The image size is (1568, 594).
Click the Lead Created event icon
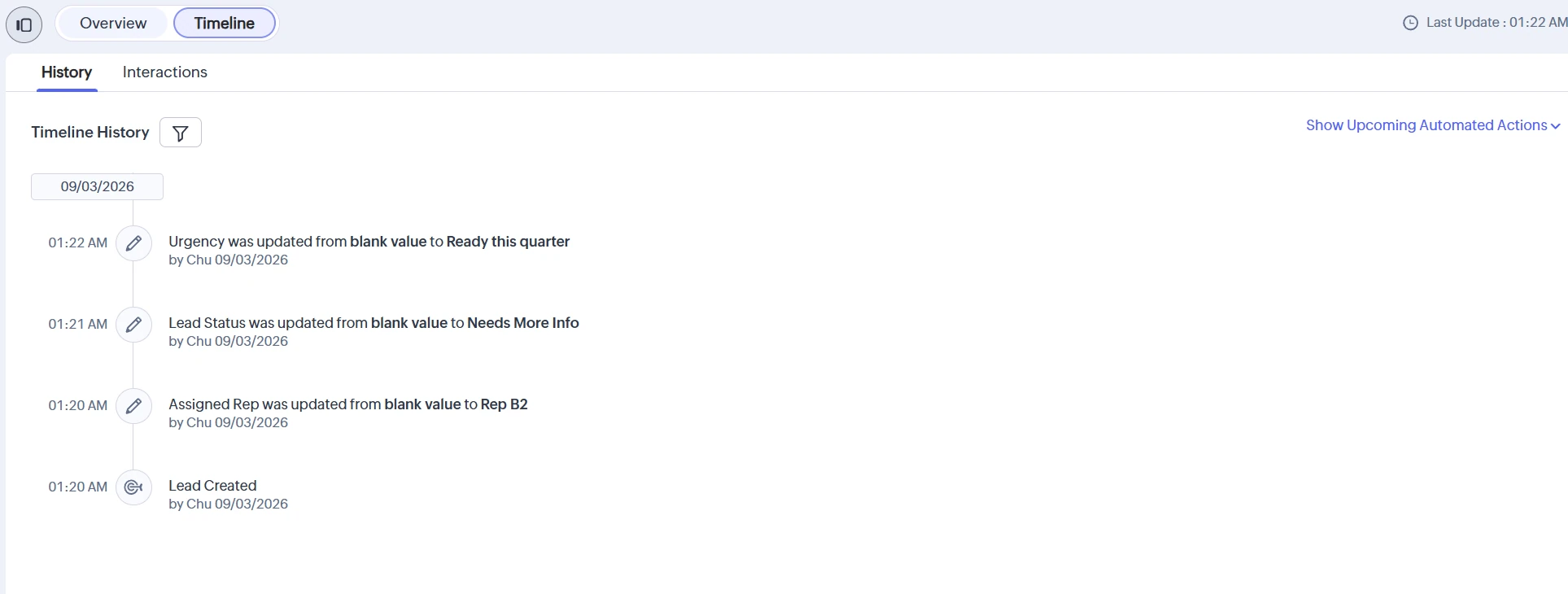pyautogui.click(x=133, y=487)
